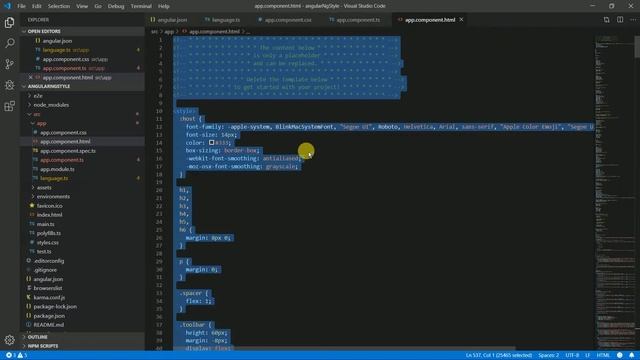
Task: Open the feedback smiley in the status bar
Action: point(620,355)
